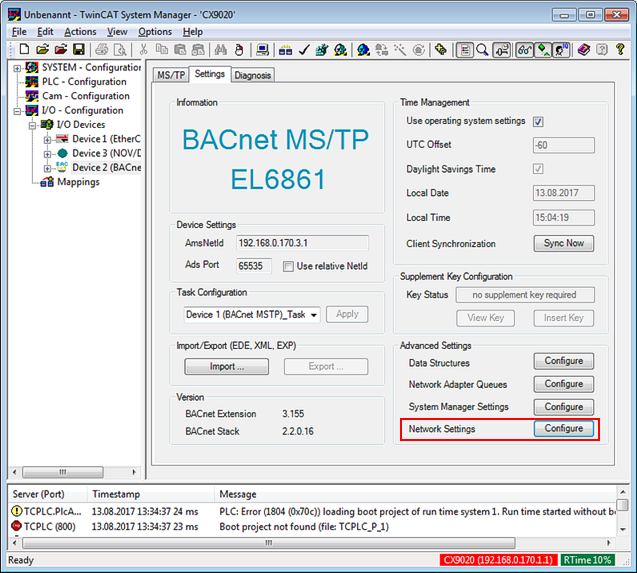The width and height of the screenshot is (637, 573).
Task: Click the green RTime 10% status indicator
Action: (x=587, y=560)
